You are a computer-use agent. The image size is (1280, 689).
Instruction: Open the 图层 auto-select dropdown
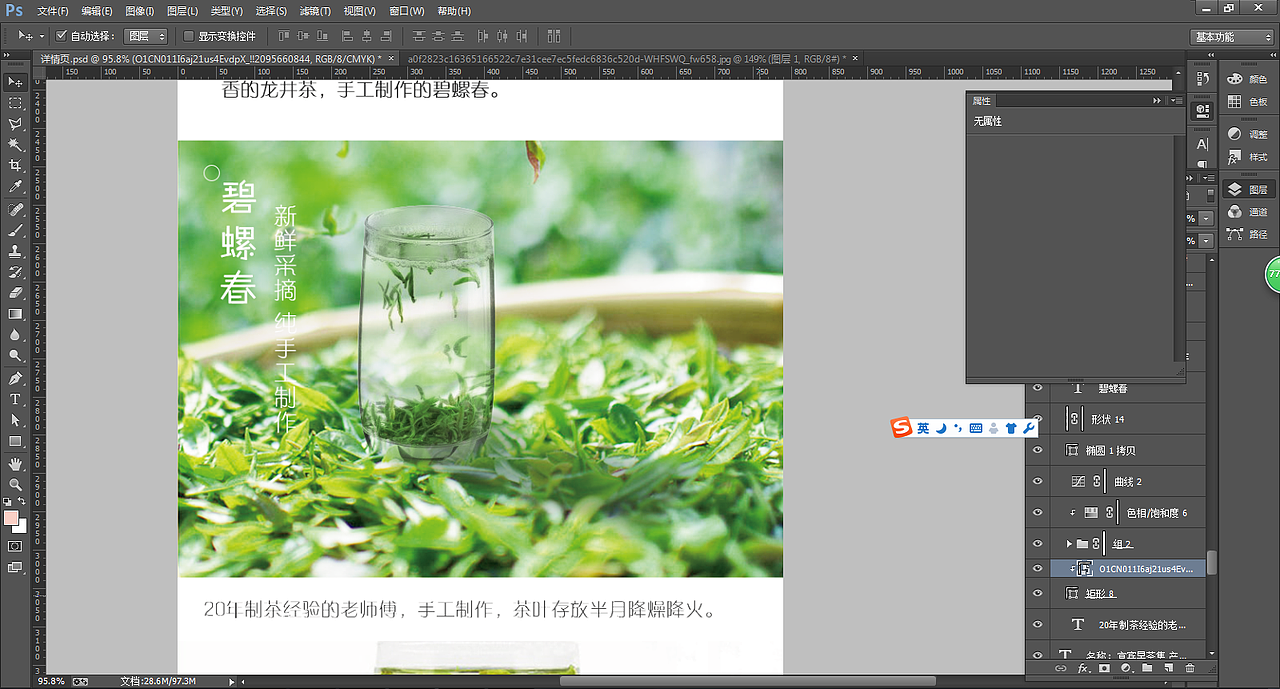(147, 36)
